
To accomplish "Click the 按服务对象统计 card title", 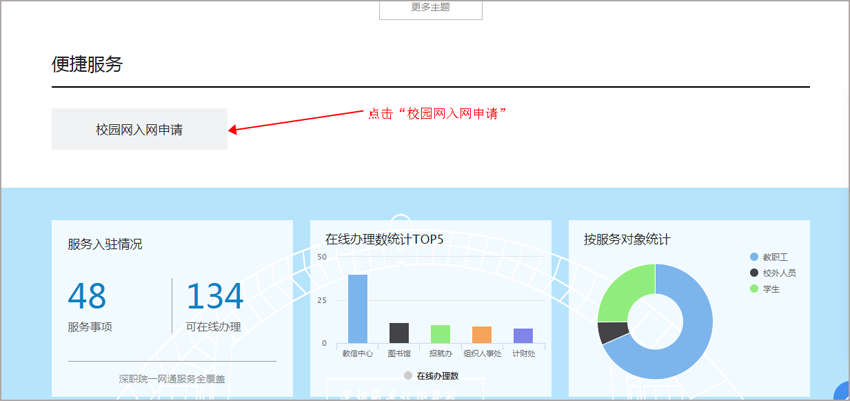I will (x=627, y=240).
